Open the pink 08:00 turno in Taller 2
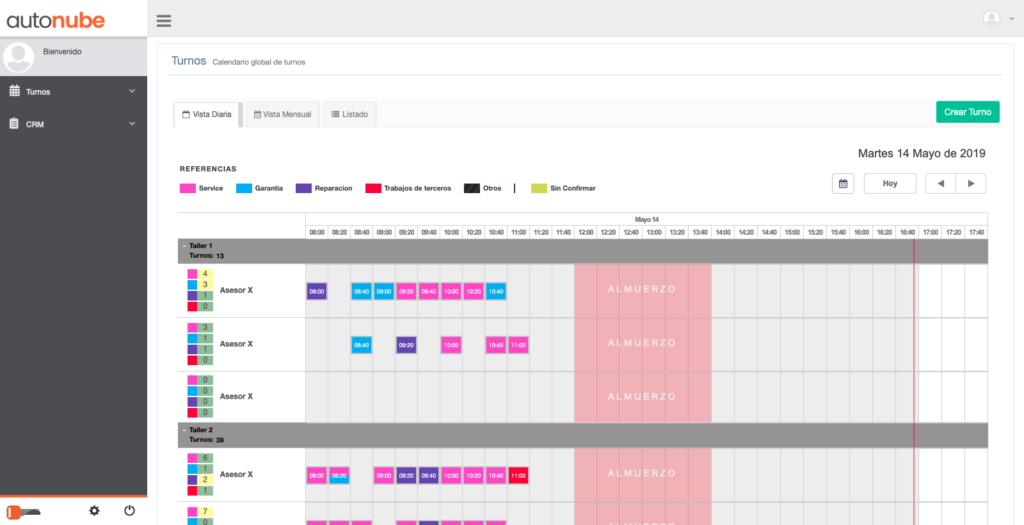The height and width of the screenshot is (525, 1024). 317,475
